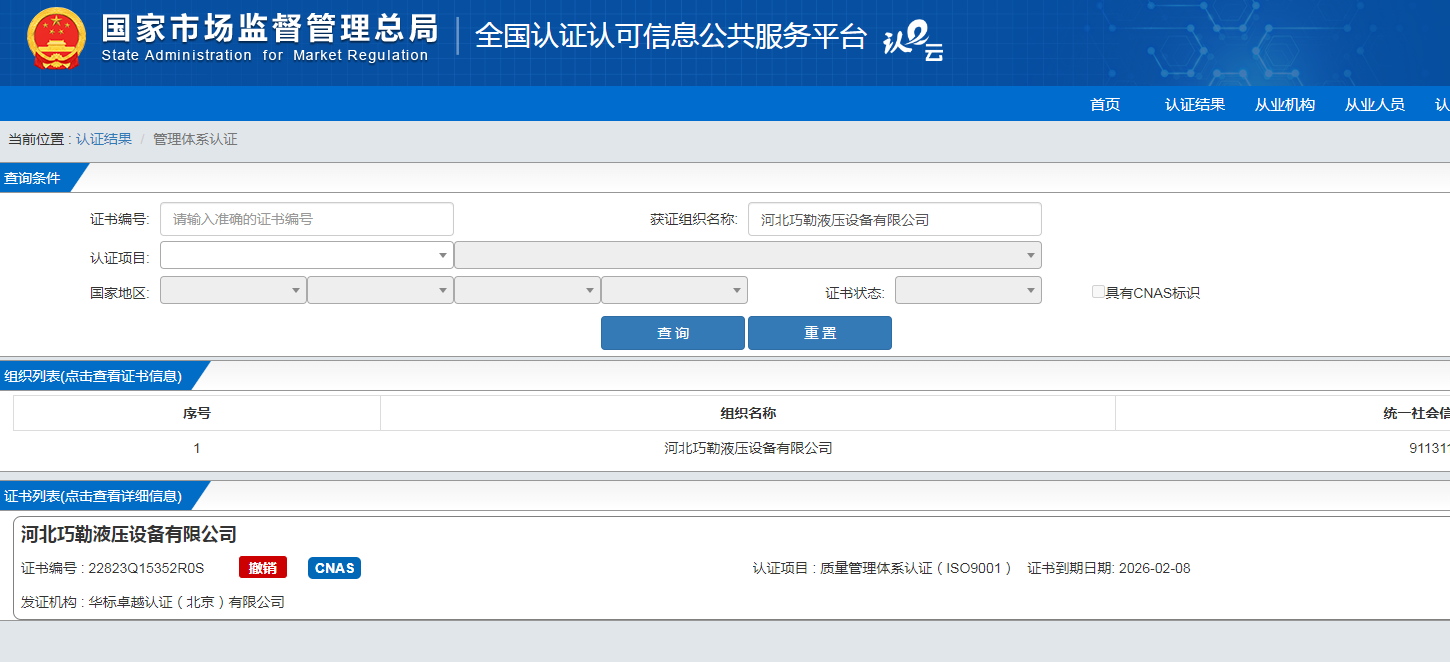Image resolution: width=1450 pixels, height=662 pixels.
Task: Click the 重置 reset button
Action: pos(820,333)
